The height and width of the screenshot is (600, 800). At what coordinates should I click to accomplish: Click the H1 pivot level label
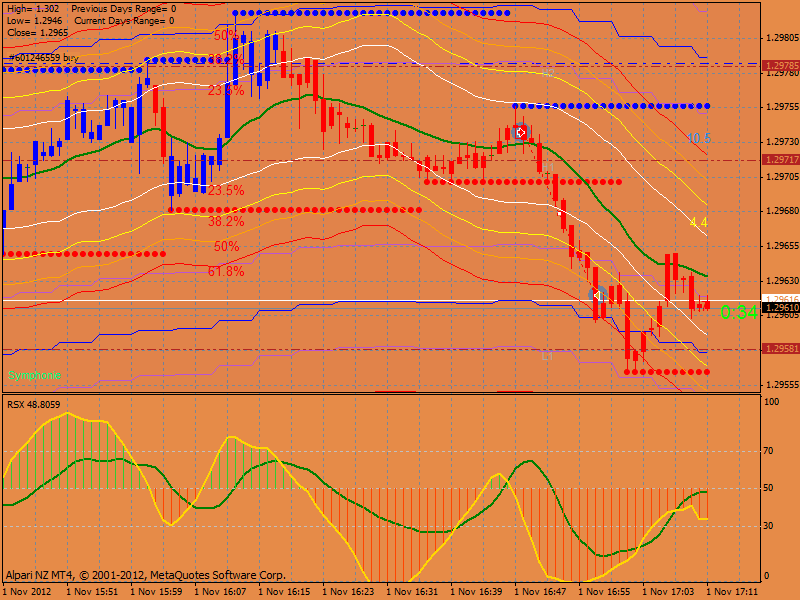tap(547, 168)
